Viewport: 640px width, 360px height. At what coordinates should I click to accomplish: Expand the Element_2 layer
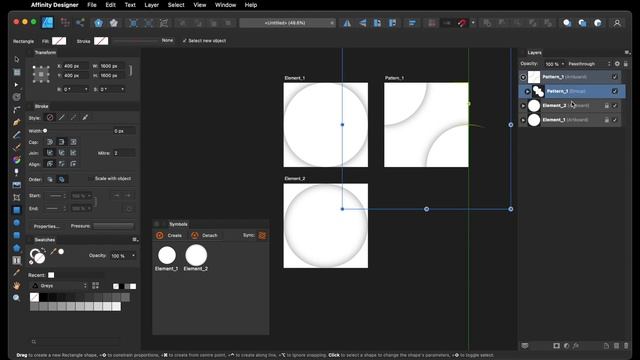pyautogui.click(x=523, y=106)
